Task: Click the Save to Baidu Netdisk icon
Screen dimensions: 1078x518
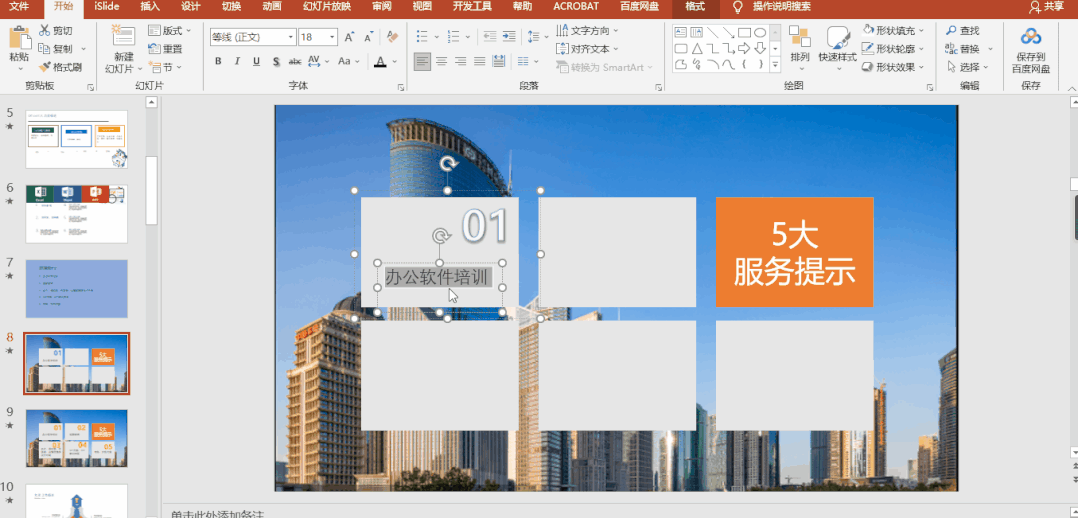Action: point(1031,37)
